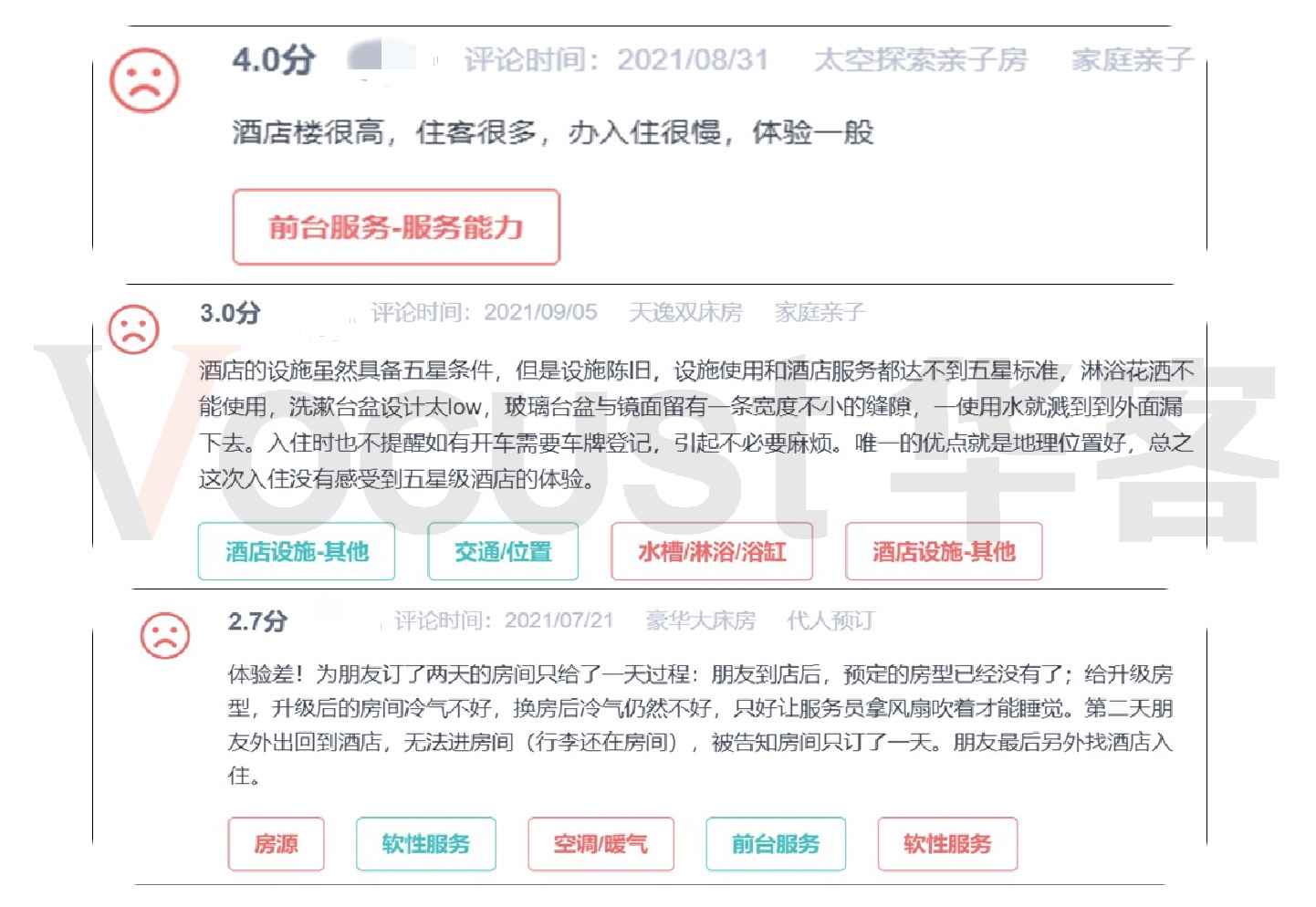
Task: Click the 水槽/淋浴/浴缸 tag
Action: click(712, 551)
